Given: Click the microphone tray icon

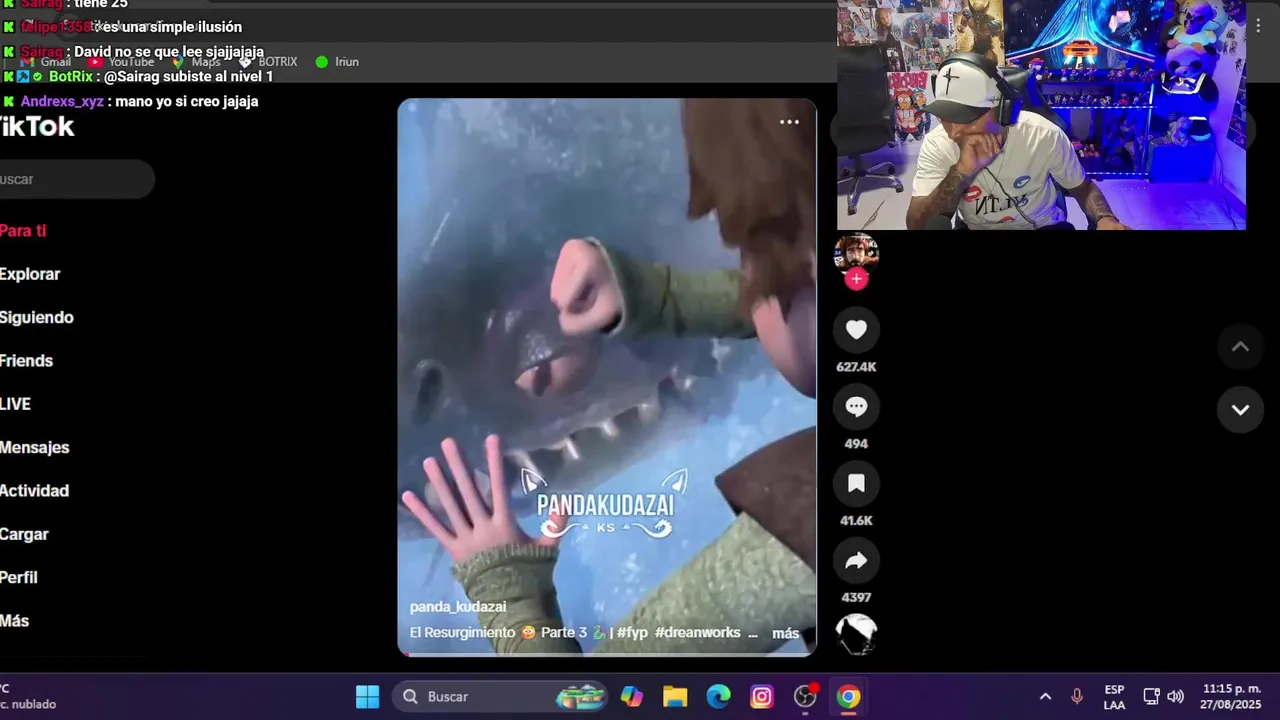Looking at the screenshot, I should [x=1077, y=696].
